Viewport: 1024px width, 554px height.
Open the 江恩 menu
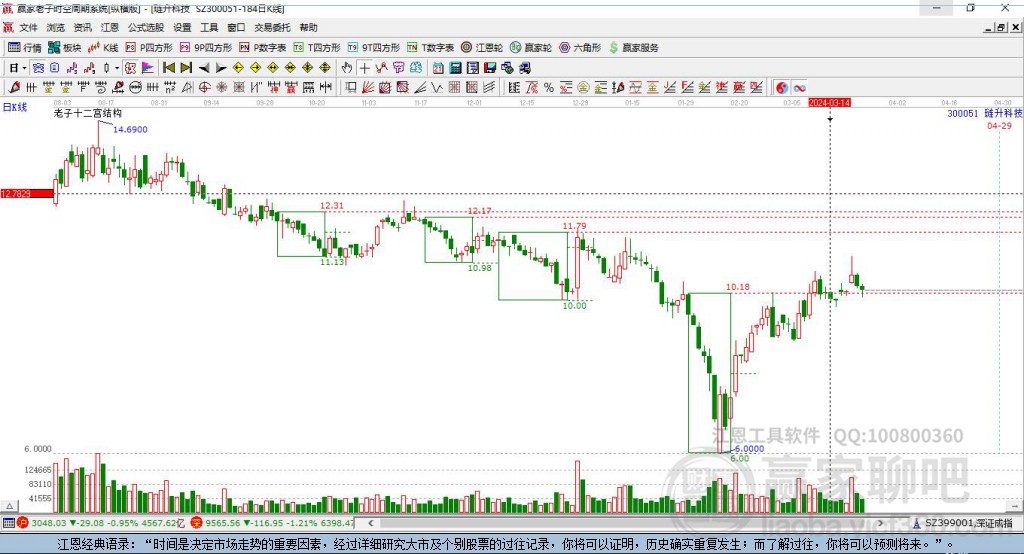pyautogui.click(x=110, y=27)
